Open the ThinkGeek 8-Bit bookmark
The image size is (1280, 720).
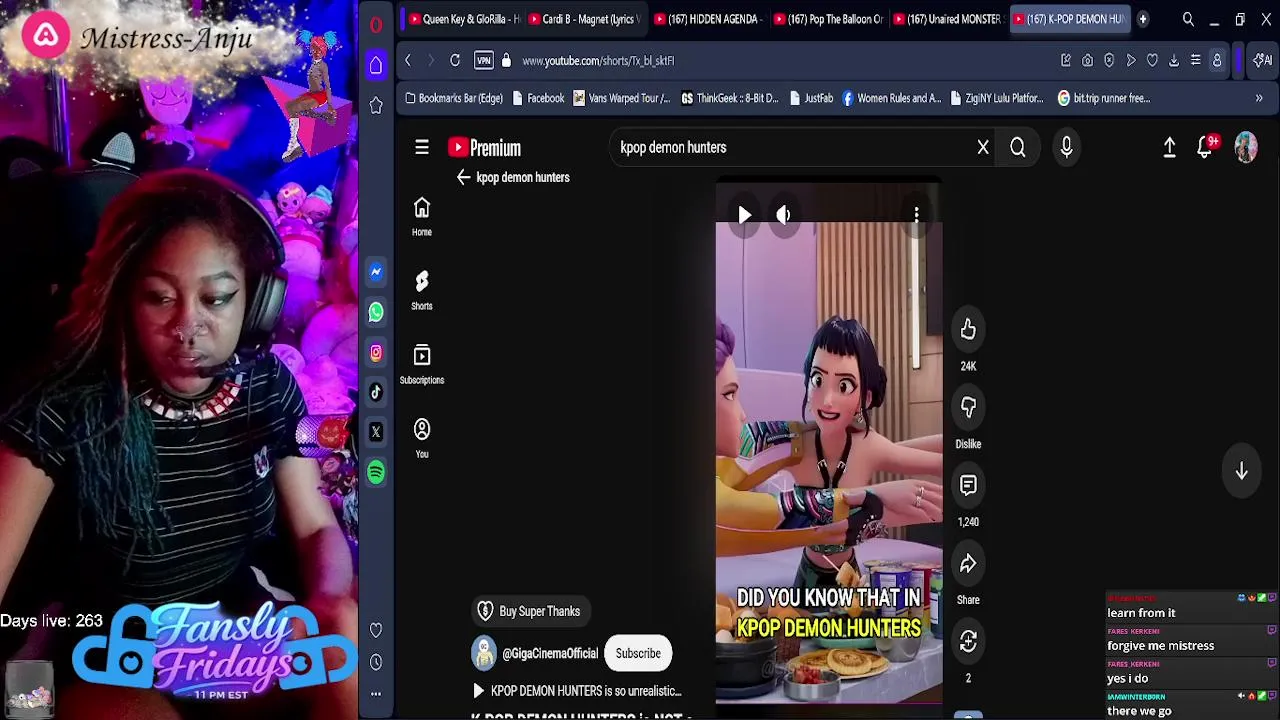(729, 98)
